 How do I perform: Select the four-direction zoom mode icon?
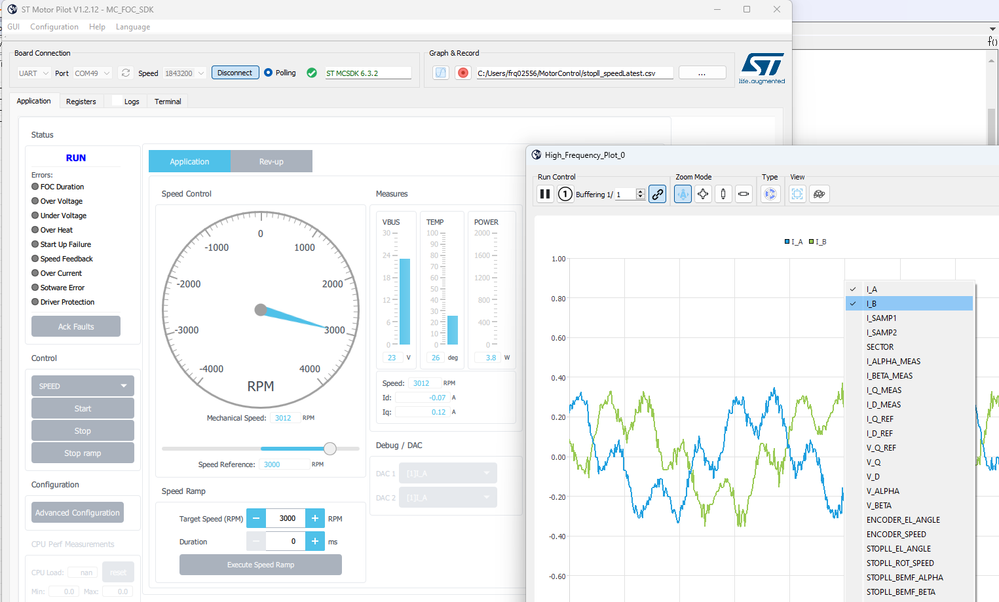tap(703, 194)
